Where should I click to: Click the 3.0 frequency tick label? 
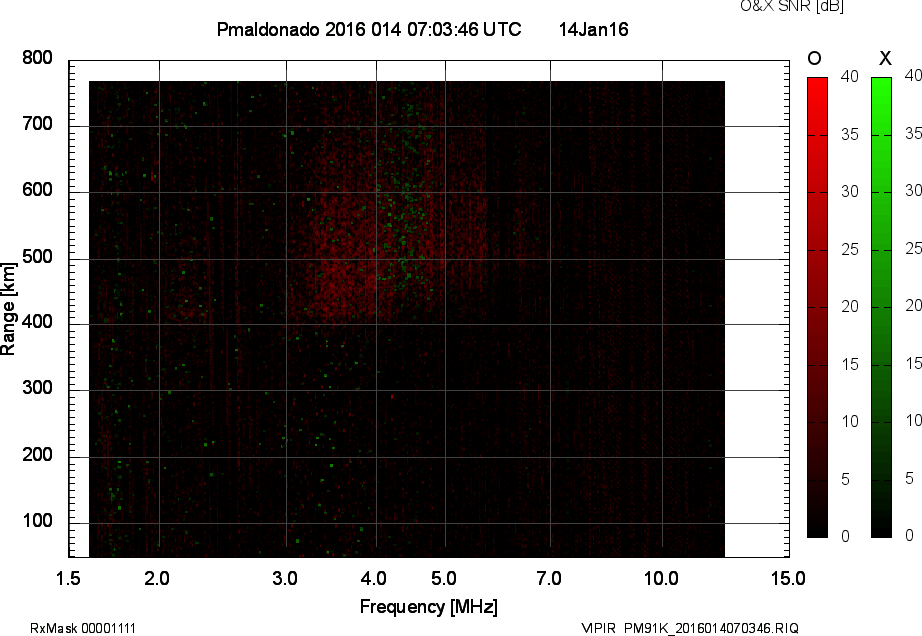point(285,579)
